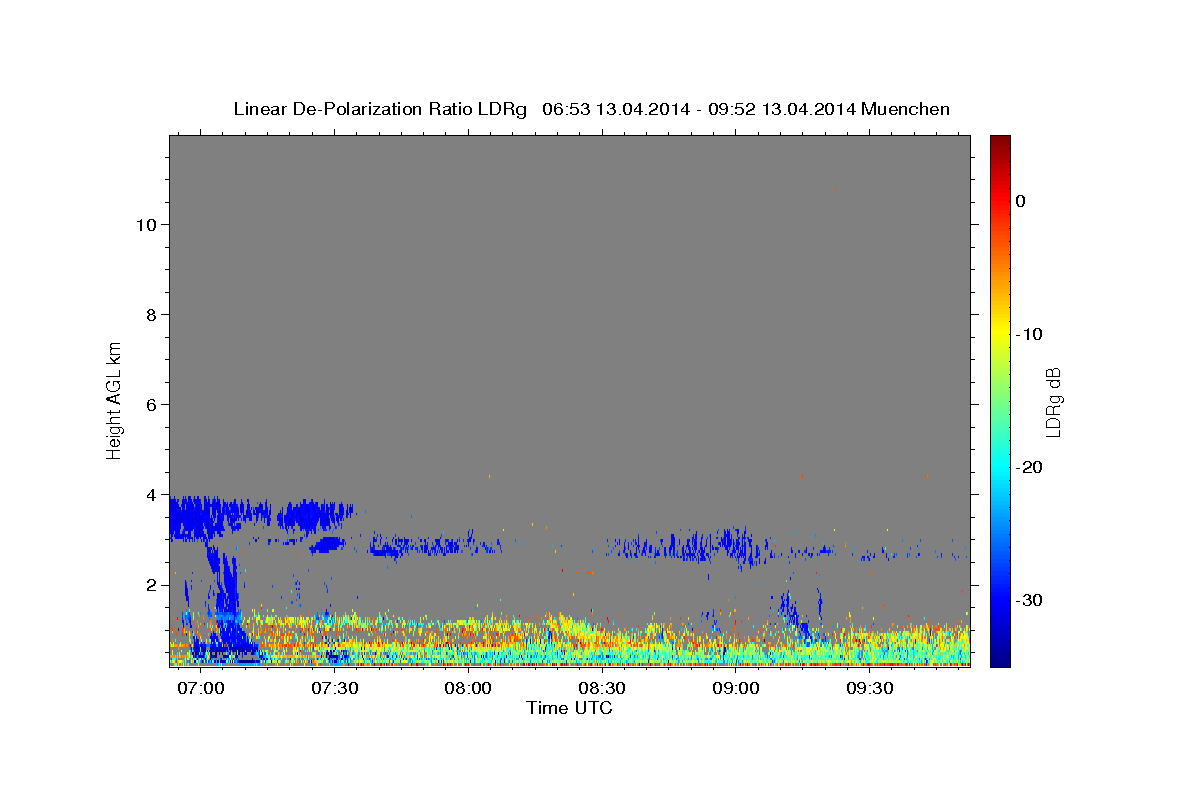The width and height of the screenshot is (1200, 800).
Task: Click the height tick label 2
Action: [x=150, y=585]
